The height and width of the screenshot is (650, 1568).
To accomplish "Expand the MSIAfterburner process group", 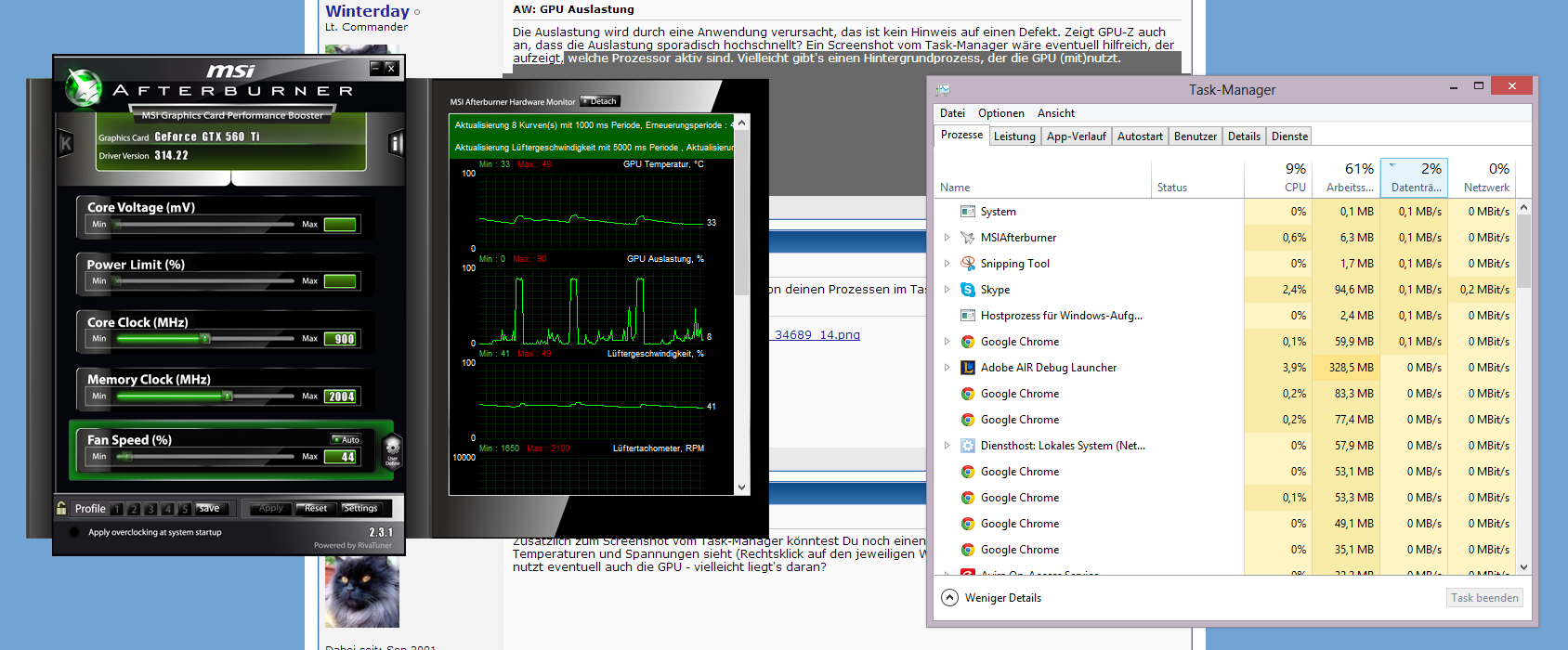I will coord(947,238).
